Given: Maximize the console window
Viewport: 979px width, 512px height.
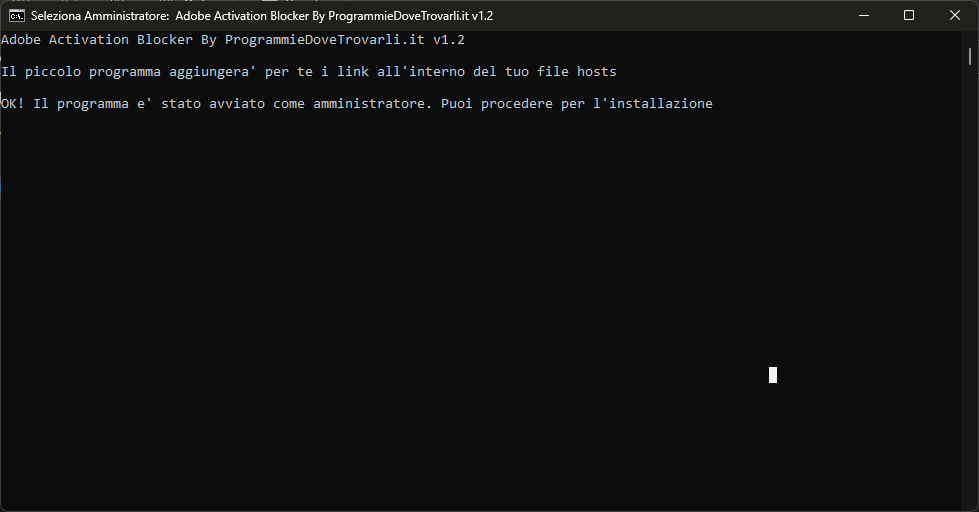Looking at the screenshot, I should pos(909,16).
